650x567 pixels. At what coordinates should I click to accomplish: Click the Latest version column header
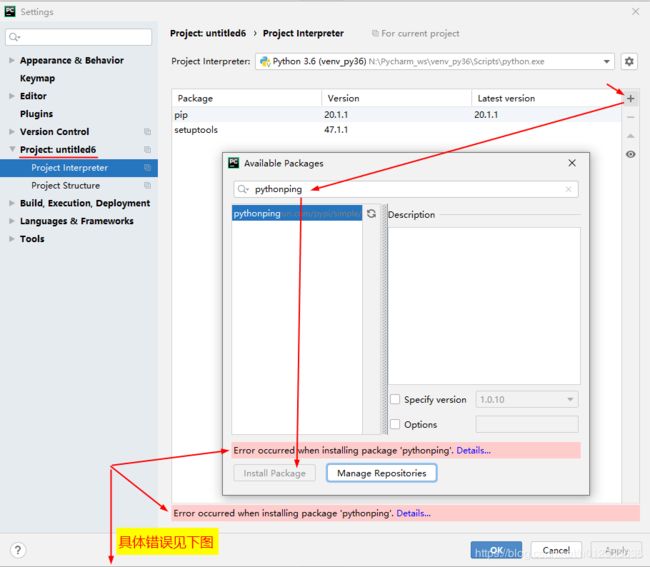[x=546, y=99]
